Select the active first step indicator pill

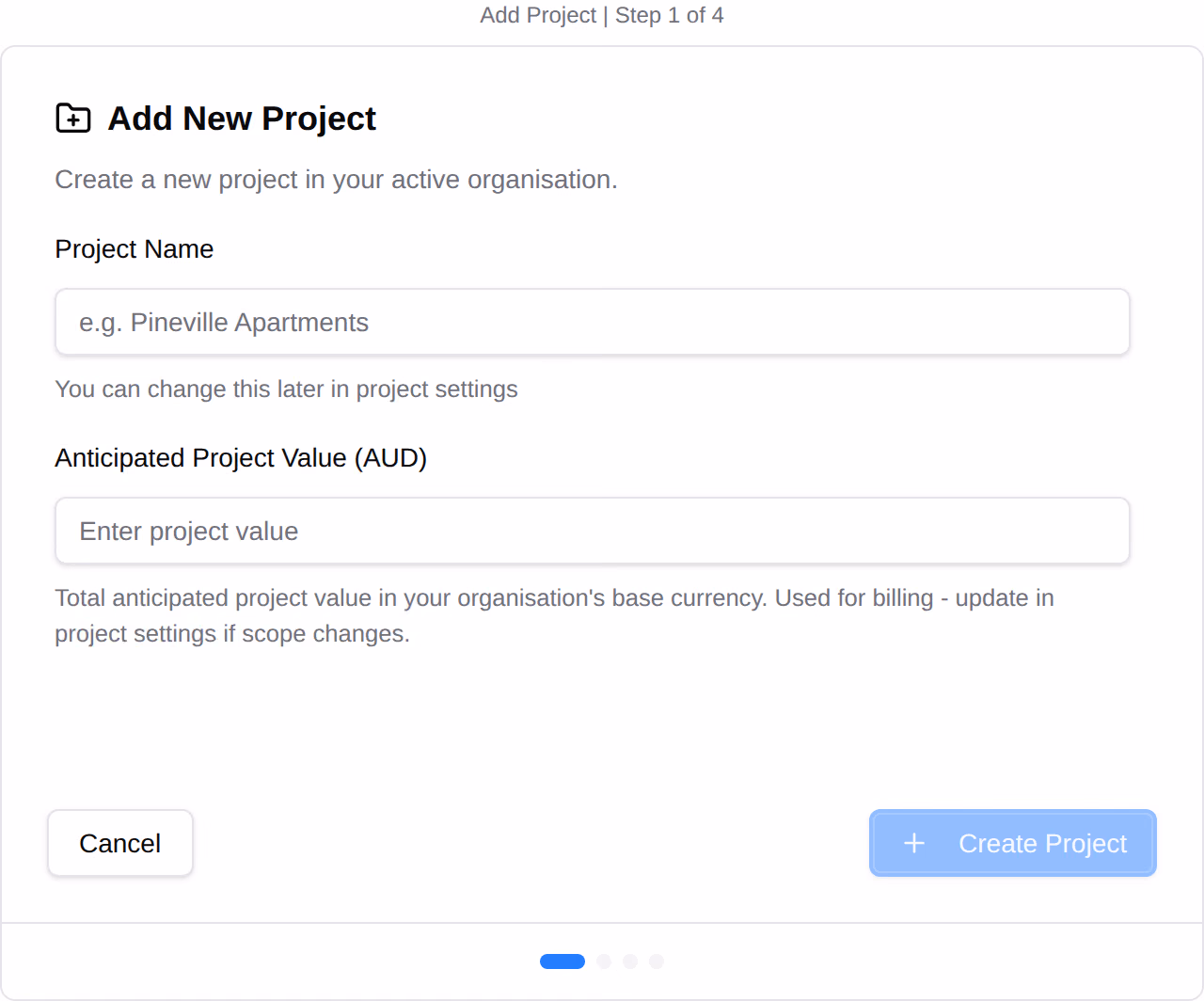(x=562, y=961)
